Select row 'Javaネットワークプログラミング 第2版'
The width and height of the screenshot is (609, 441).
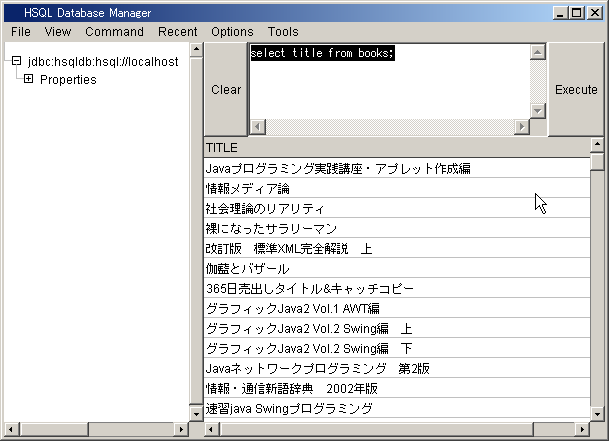pyautogui.click(x=397, y=368)
